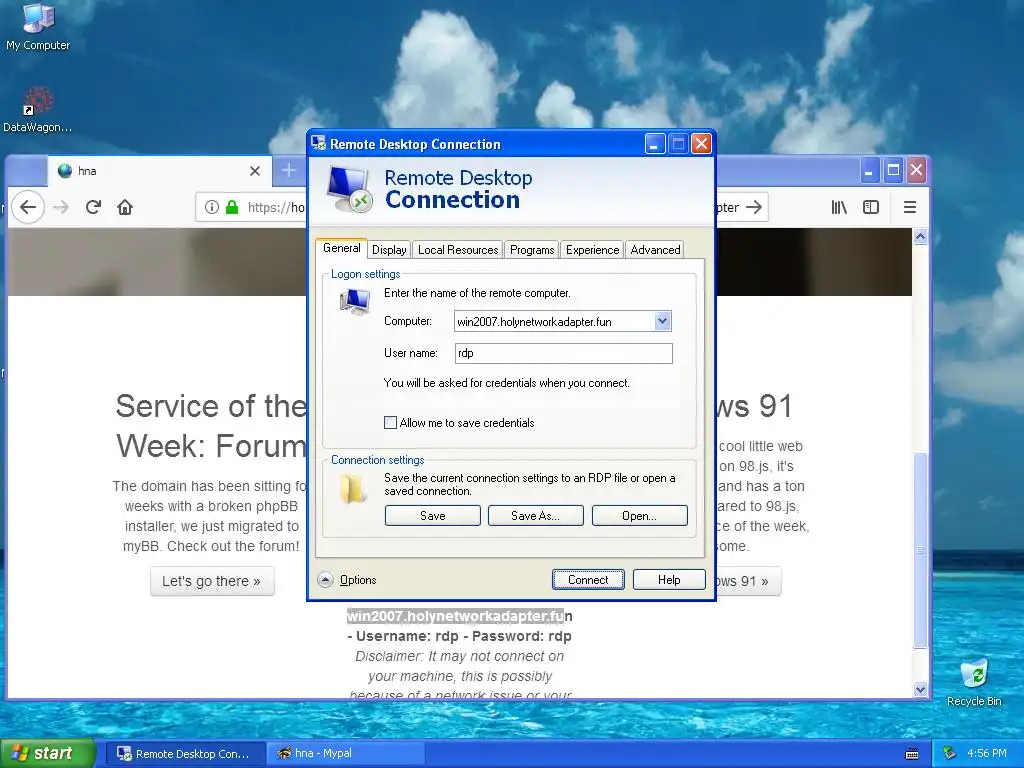Open the Start menu
1024x768 pixels.
[x=48, y=753]
